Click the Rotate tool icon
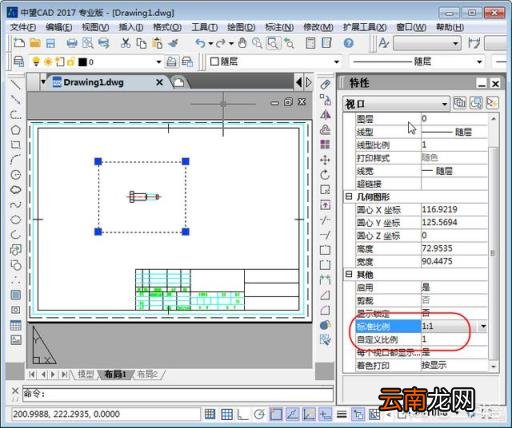512x428 pixels. [325, 175]
